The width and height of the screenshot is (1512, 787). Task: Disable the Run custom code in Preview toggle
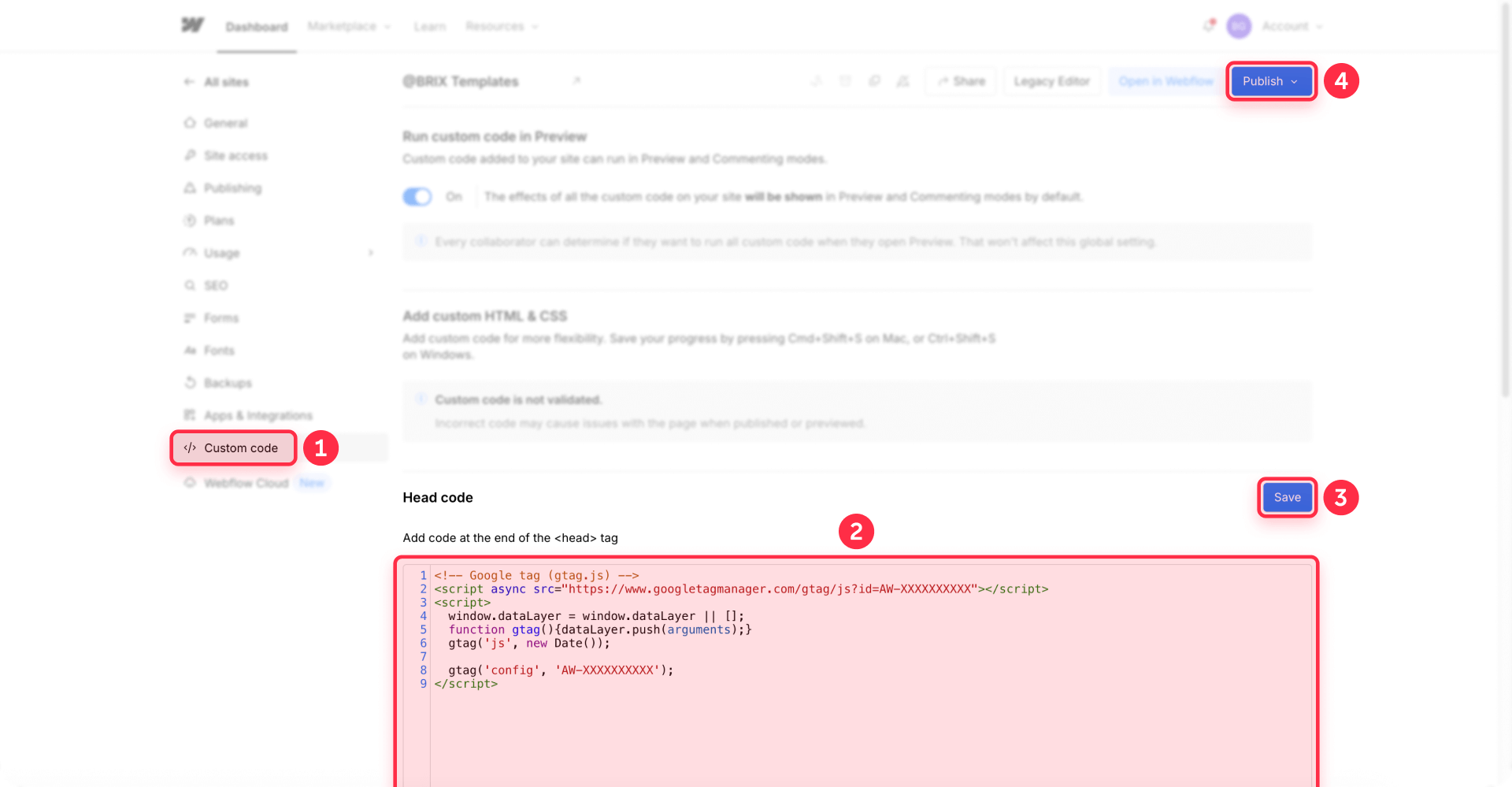(417, 196)
